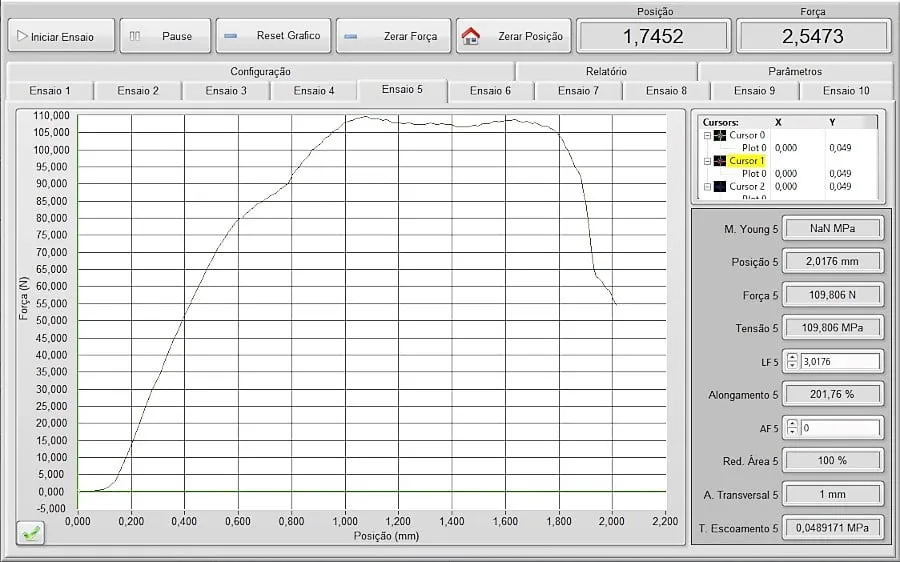Click the T. Escoamento 5 value 0,0489171 MPa
The width and height of the screenshot is (900, 562).
point(832,528)
